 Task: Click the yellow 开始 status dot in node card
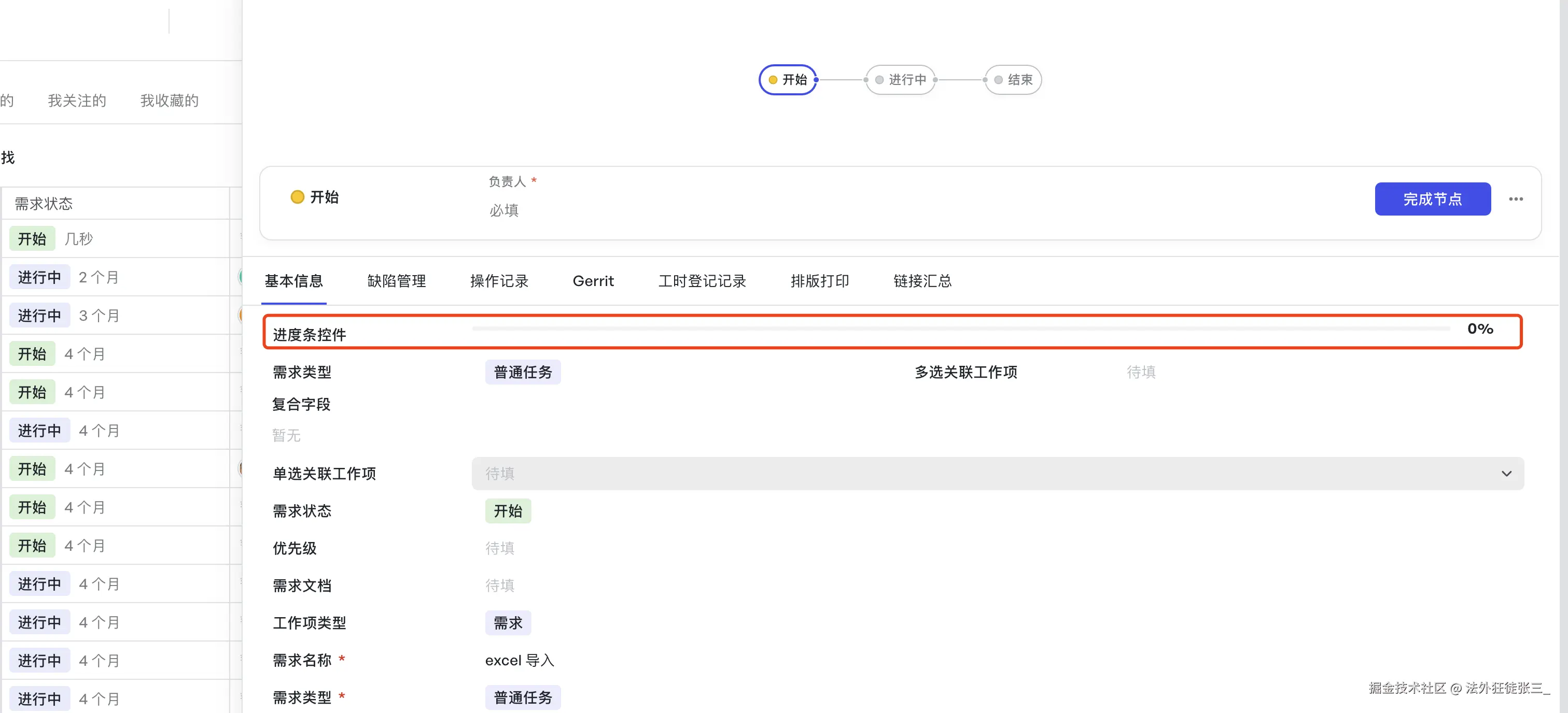pos(297,197)
